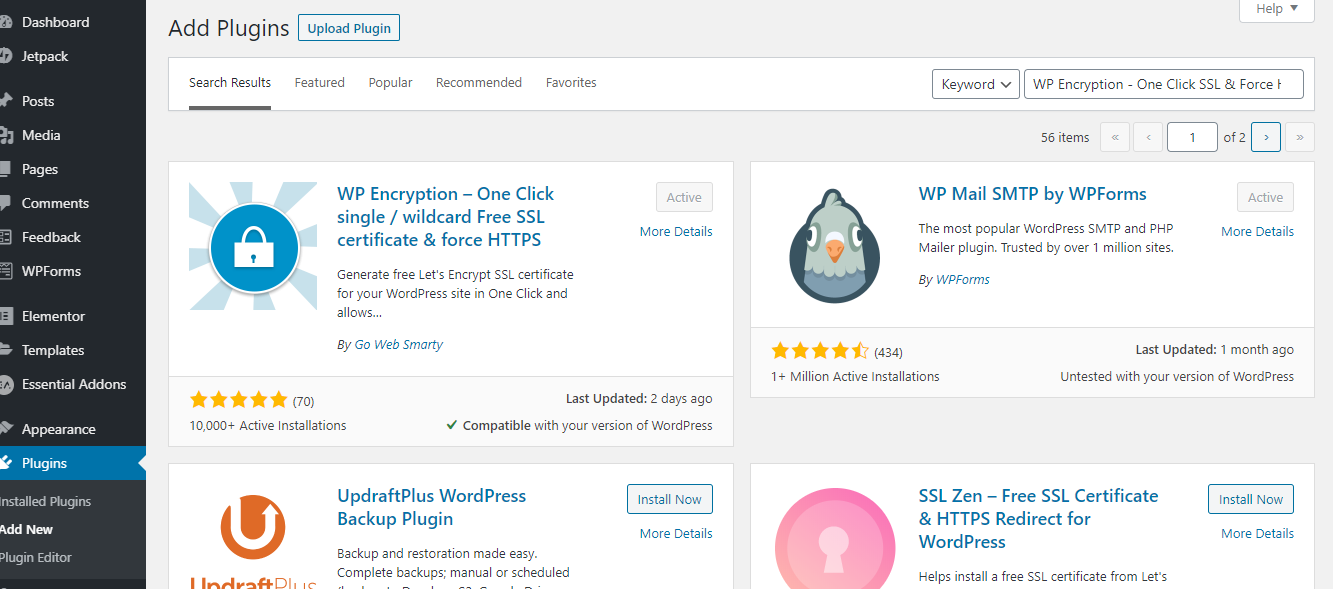
Task: Open the Popular plugins tab
Action: (390, 83)
